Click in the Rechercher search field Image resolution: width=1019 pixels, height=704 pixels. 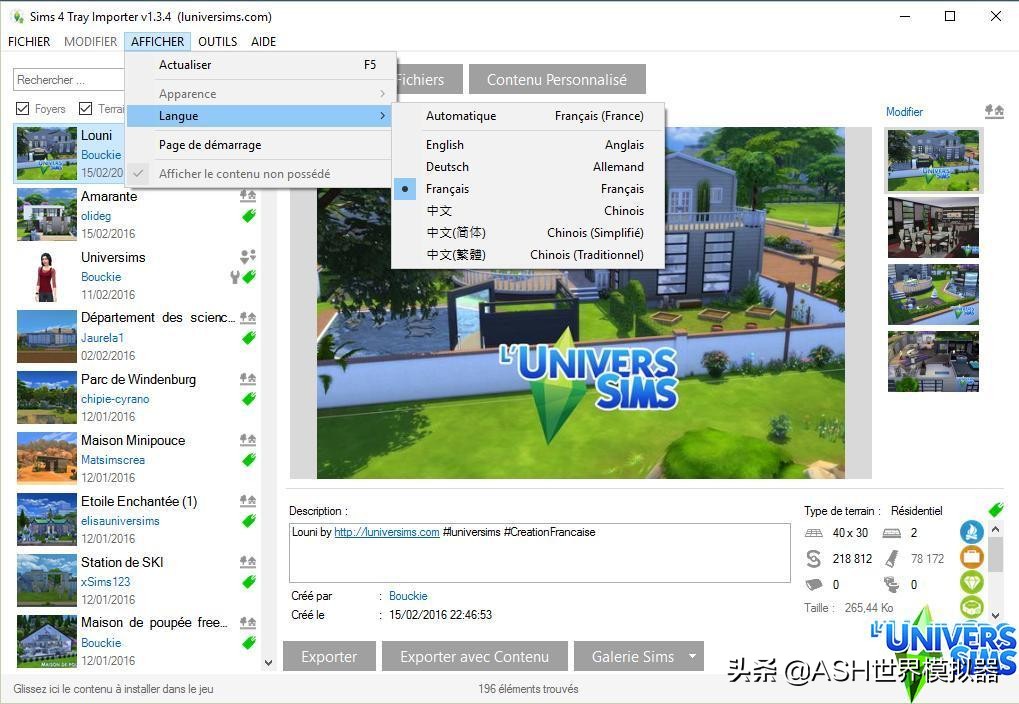69,80
